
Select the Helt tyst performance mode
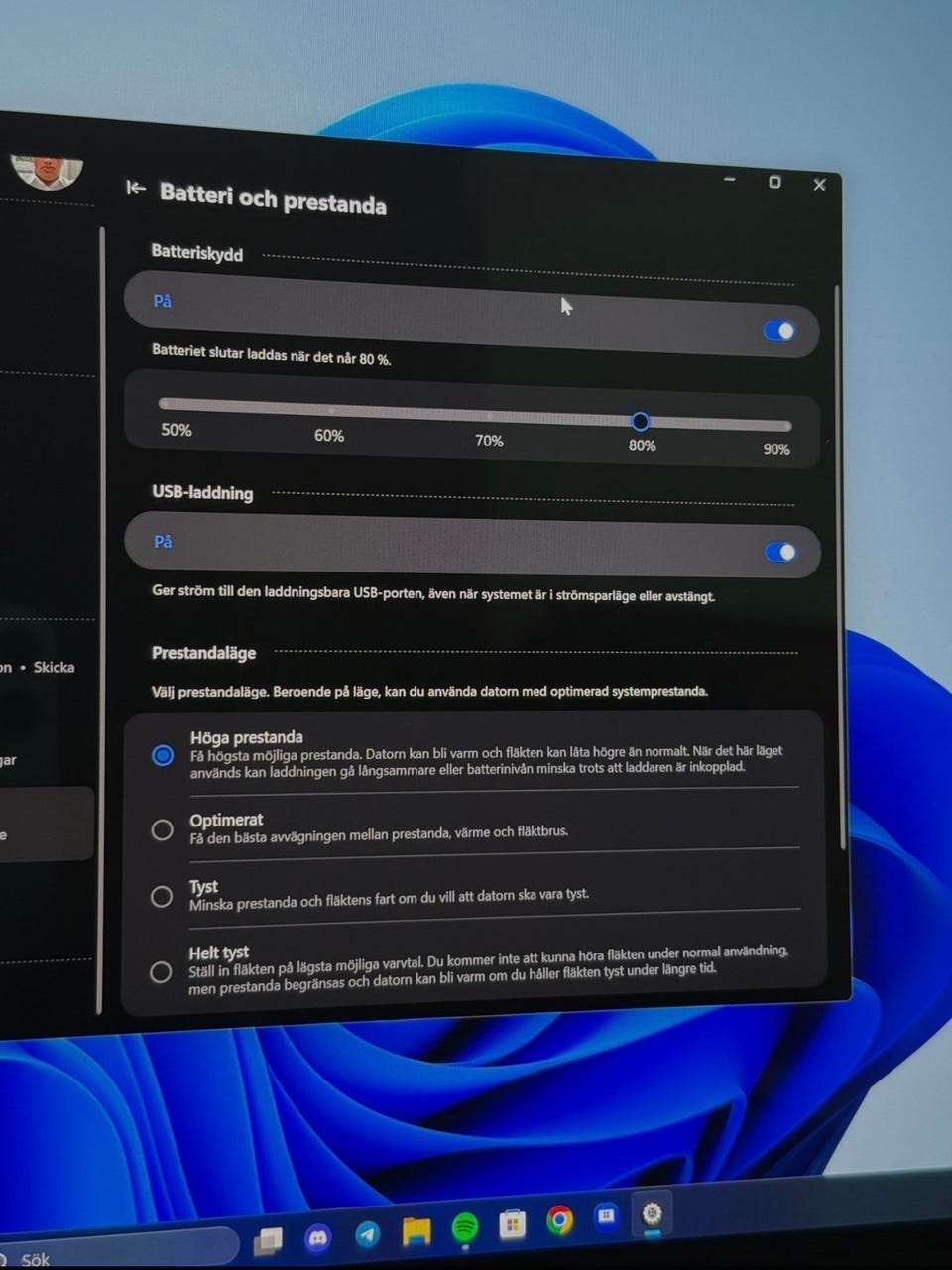161,971
